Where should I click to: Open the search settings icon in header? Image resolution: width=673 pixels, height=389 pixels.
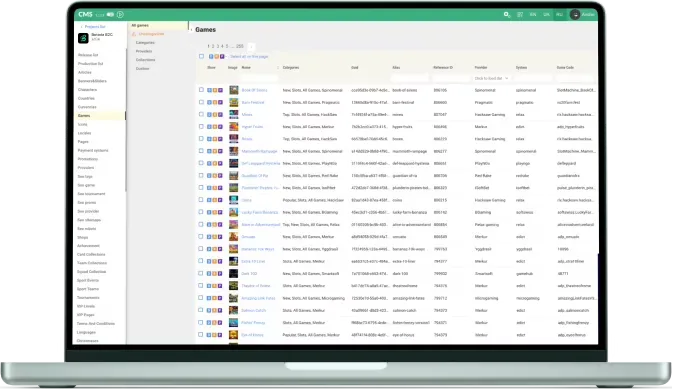click(507, 15)
